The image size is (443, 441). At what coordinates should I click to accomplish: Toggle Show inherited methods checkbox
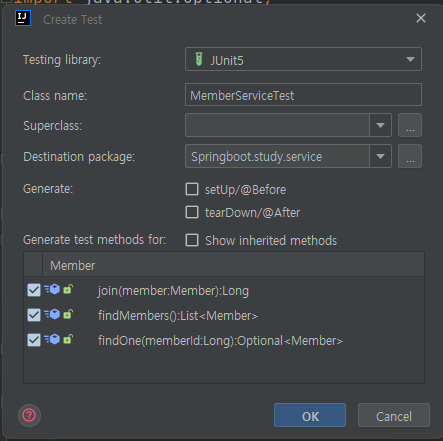click(x=192, y=240)
